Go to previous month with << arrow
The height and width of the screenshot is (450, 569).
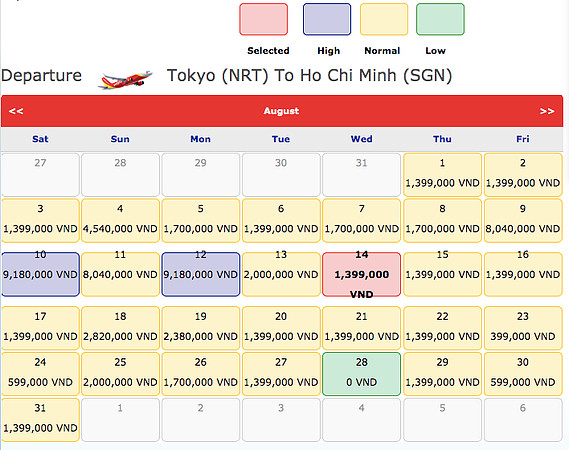(x=16, y=111)
